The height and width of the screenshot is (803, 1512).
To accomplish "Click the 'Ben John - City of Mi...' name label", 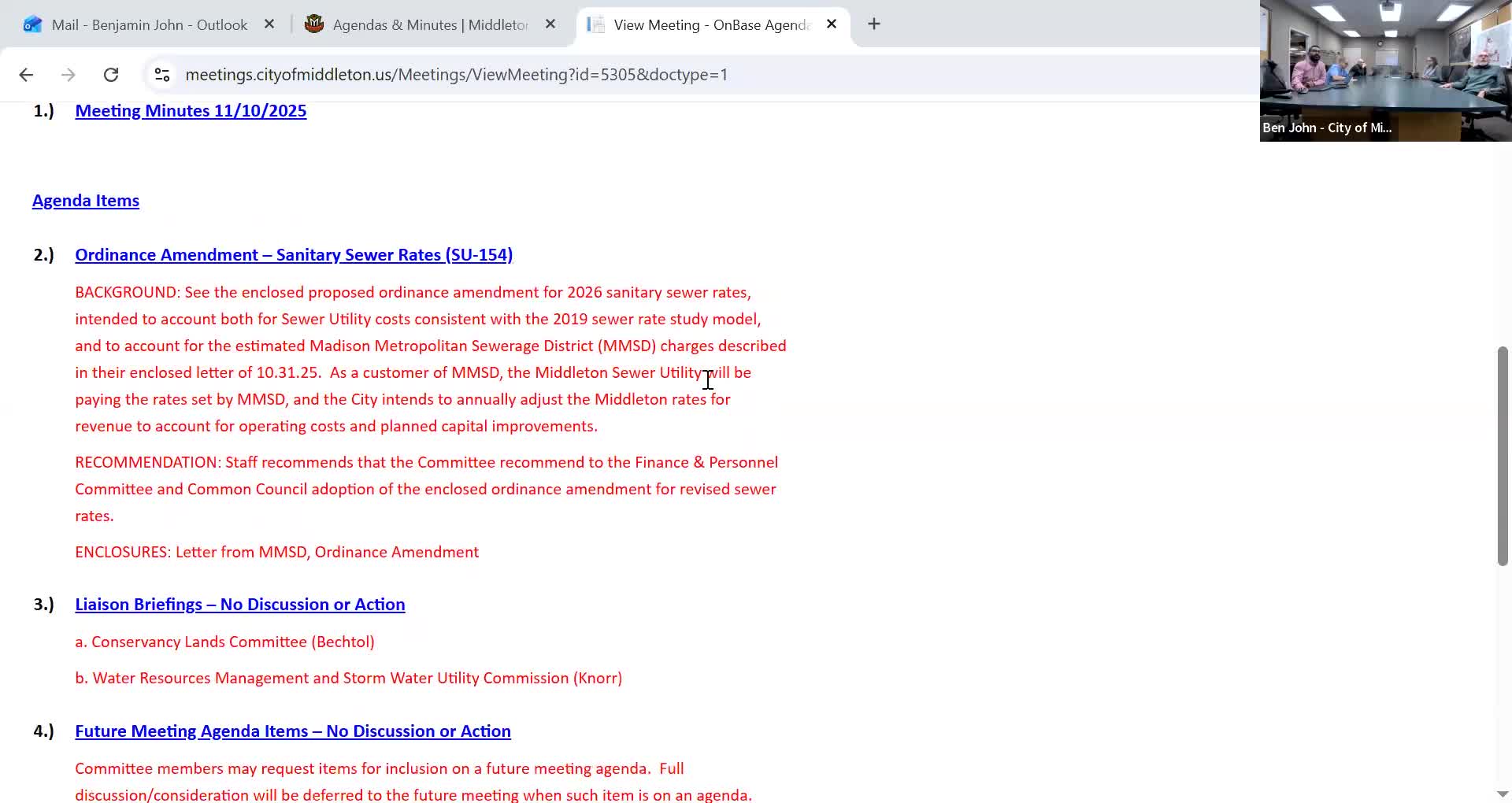I will click(x=1327, y=128).
